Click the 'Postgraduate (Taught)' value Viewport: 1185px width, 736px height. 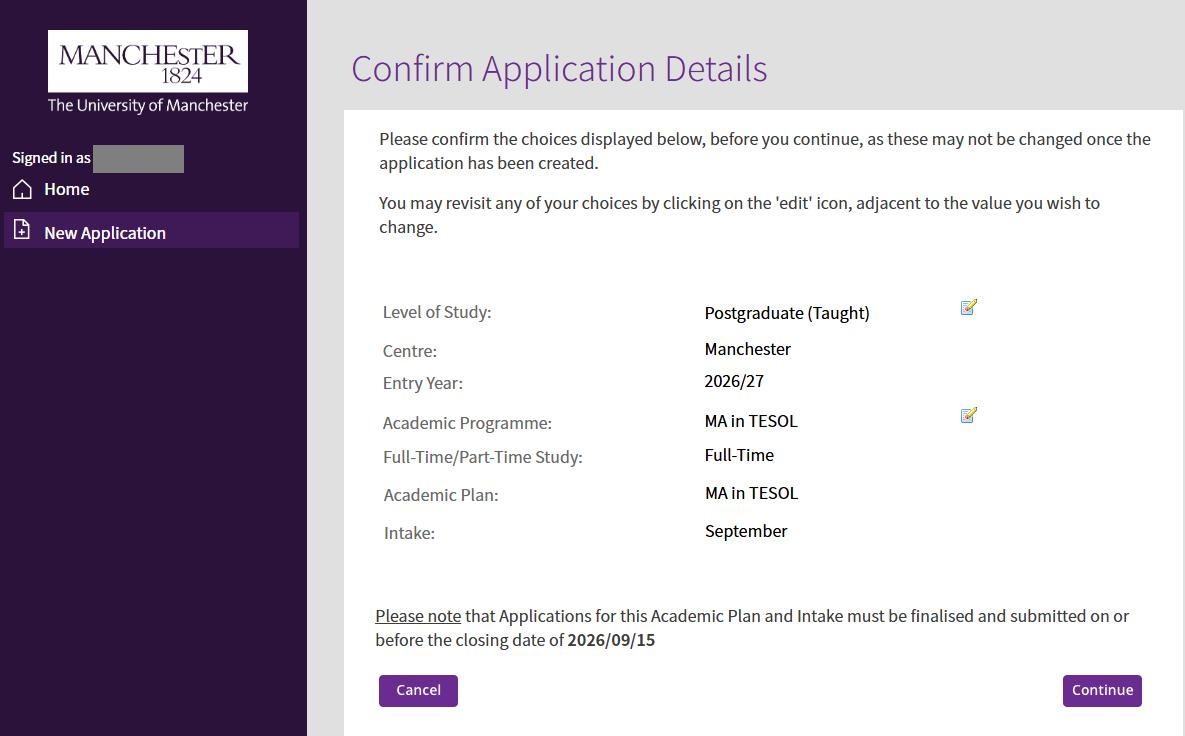coord(786,313)
